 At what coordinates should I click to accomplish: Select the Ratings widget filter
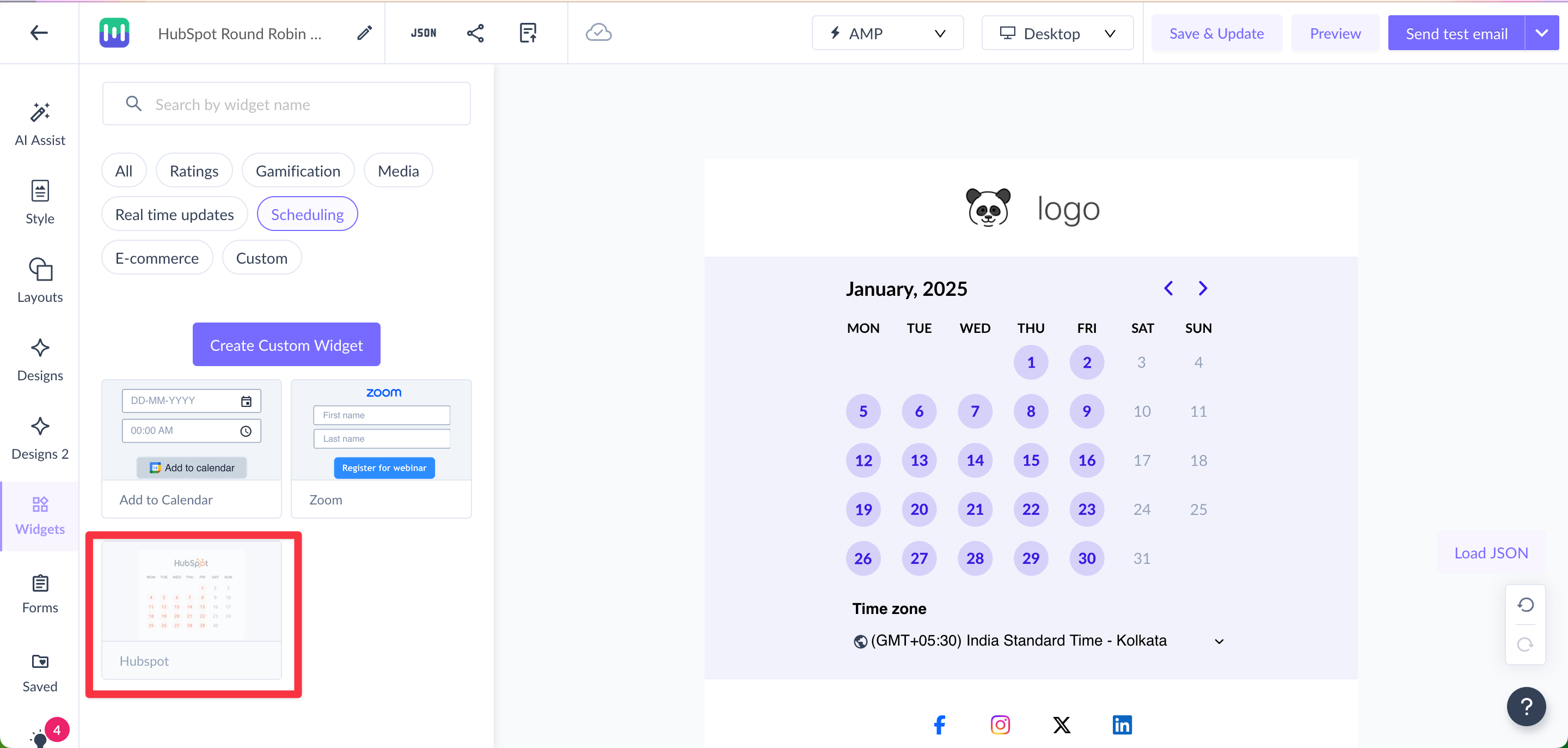click(x=194, y=171)
